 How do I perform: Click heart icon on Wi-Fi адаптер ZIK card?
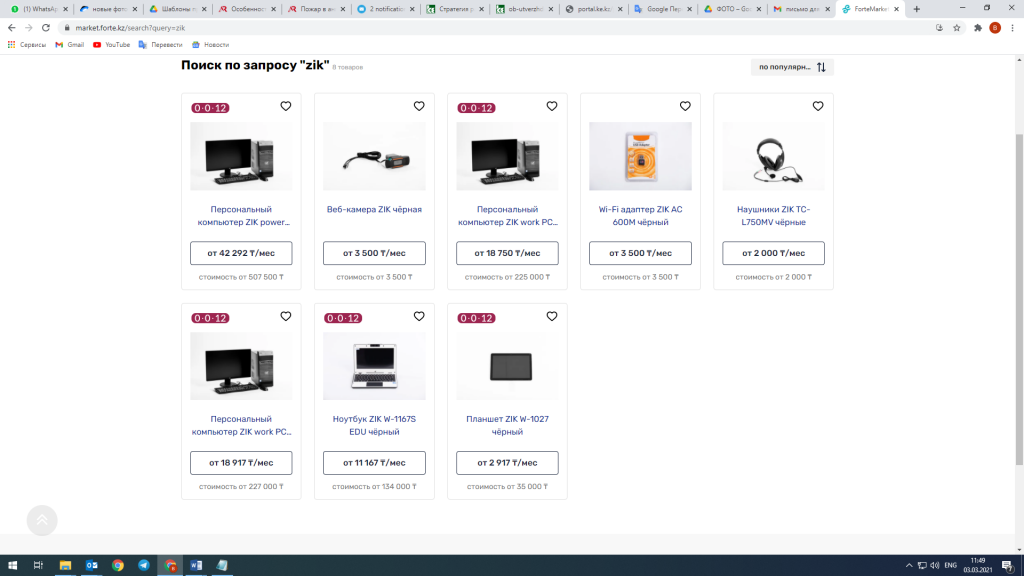point(685,106)
